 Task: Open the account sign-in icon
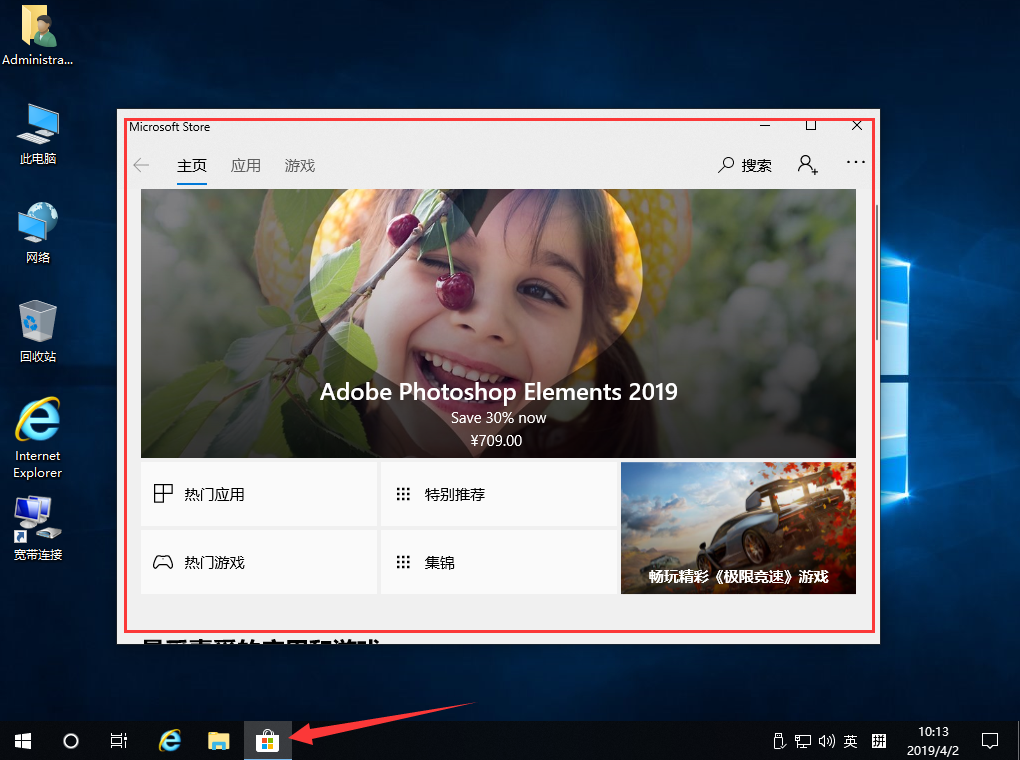[807, 165]
